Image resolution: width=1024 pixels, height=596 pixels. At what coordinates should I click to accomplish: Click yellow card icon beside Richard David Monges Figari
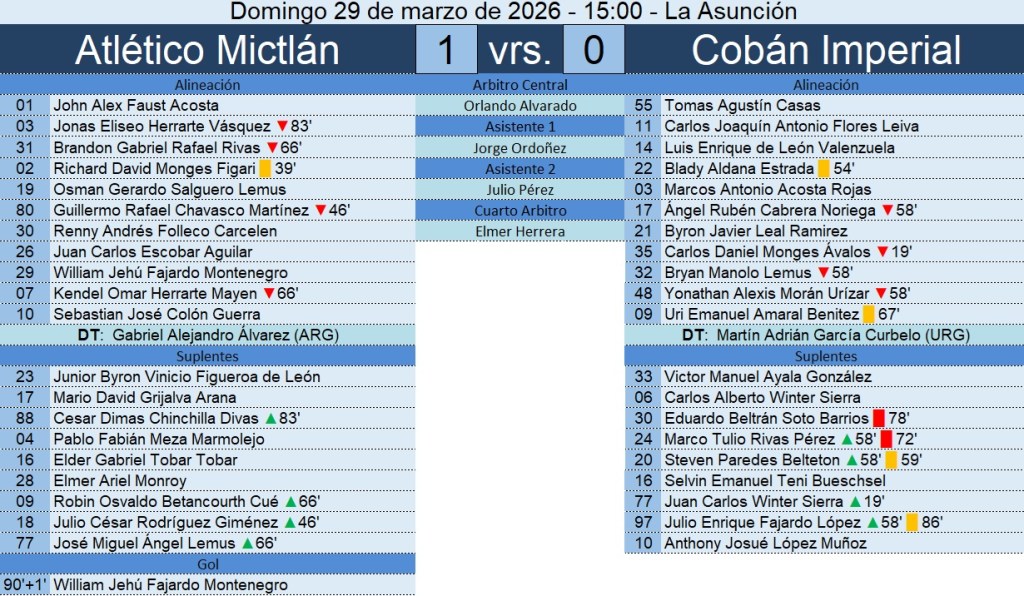coord(265,169)
